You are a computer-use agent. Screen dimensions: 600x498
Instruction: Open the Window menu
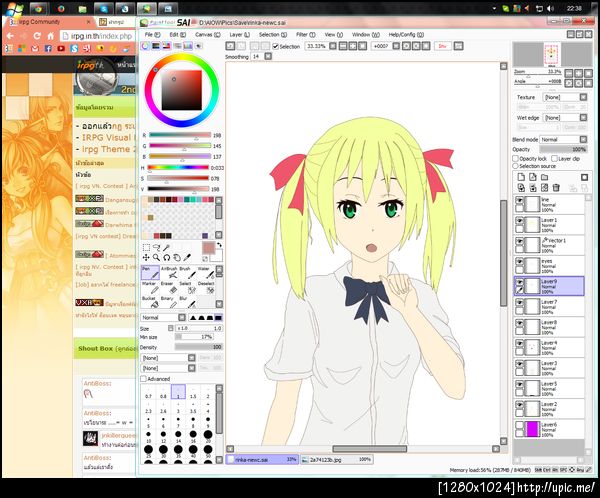pos(365,34)
